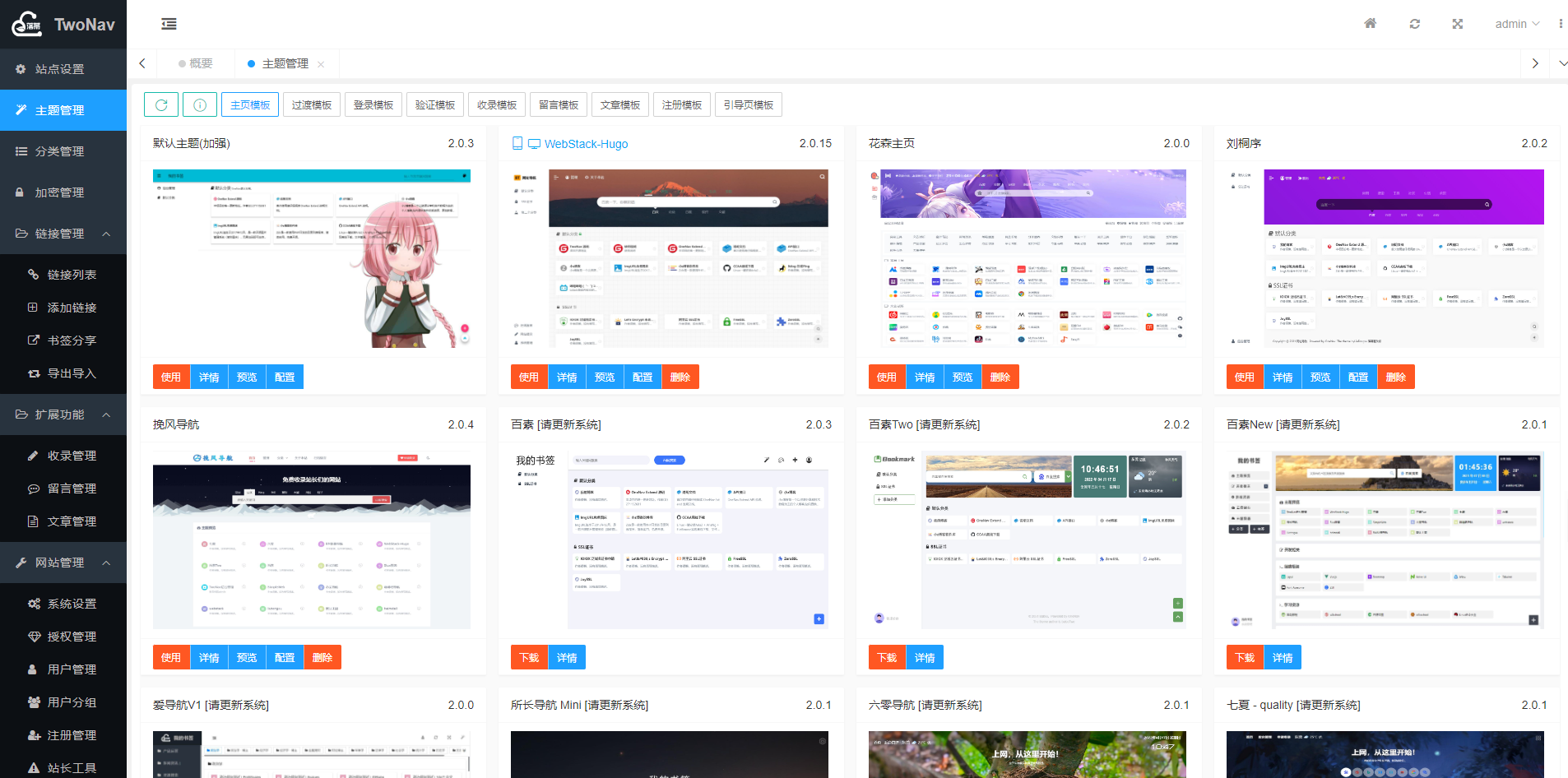Select the 引导页模板 template filter
The width and height of the screenshot is (1568, 778).
(749, 104)
